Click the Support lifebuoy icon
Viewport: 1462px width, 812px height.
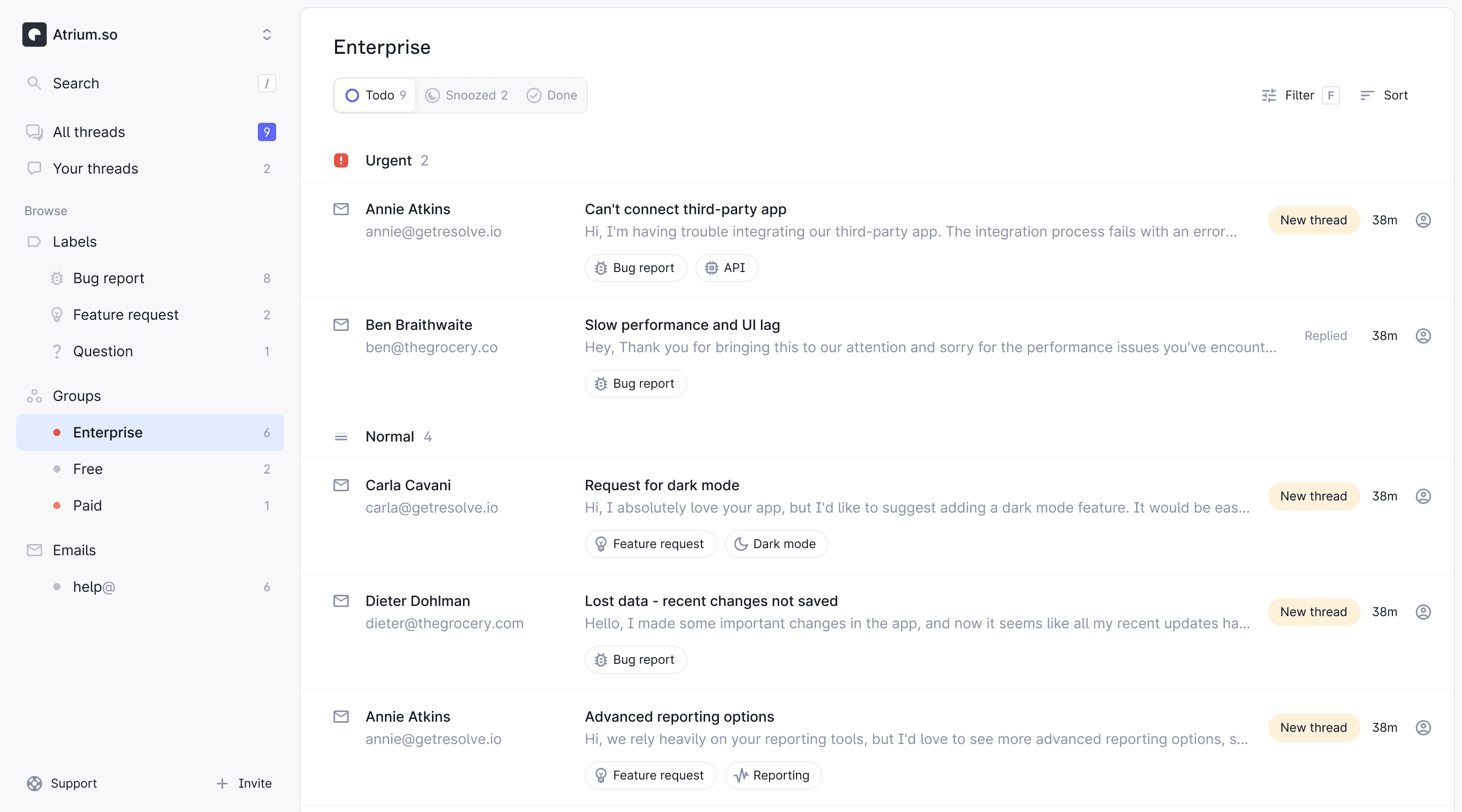coord(34,783)
